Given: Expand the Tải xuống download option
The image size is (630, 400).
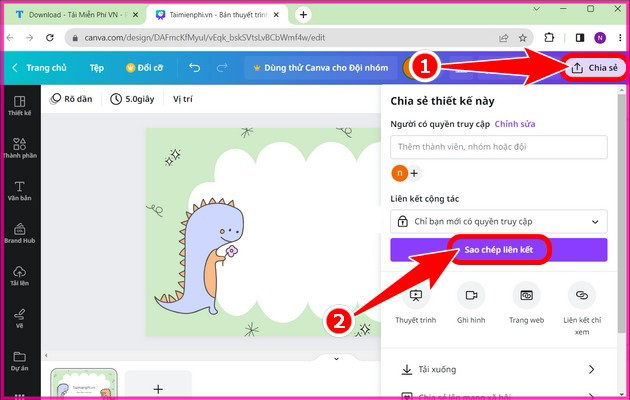Looking at the screenshot, I should click(x=499, y=369).
